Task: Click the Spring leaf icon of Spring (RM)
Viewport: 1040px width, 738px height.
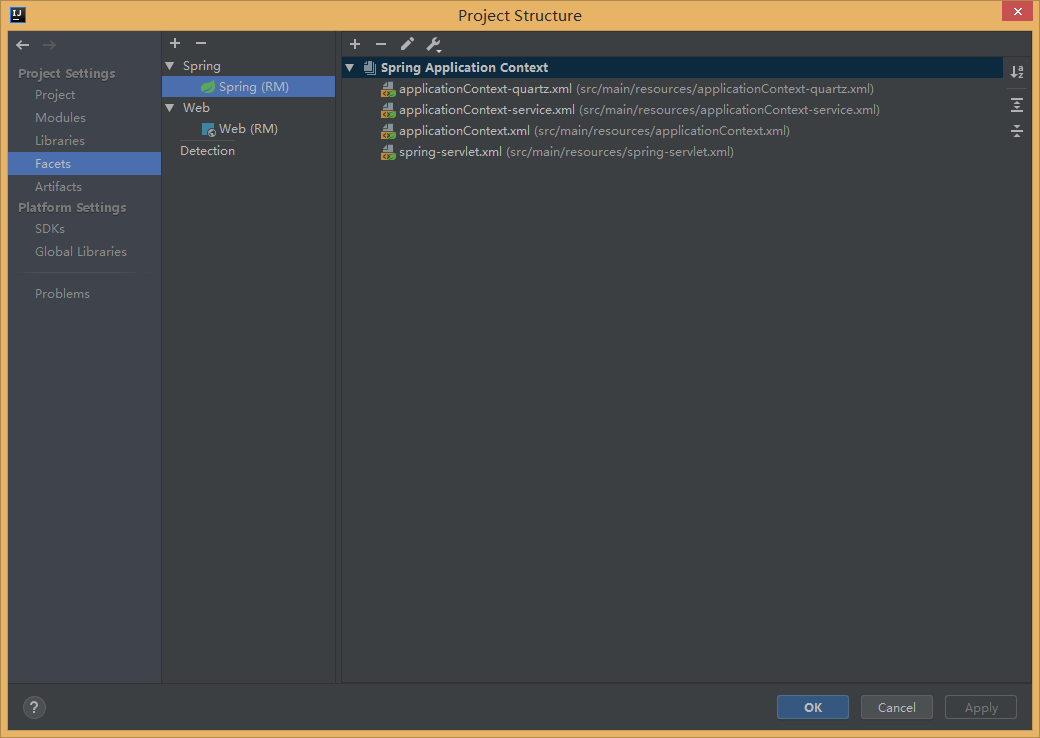Action: click(208, 87)
